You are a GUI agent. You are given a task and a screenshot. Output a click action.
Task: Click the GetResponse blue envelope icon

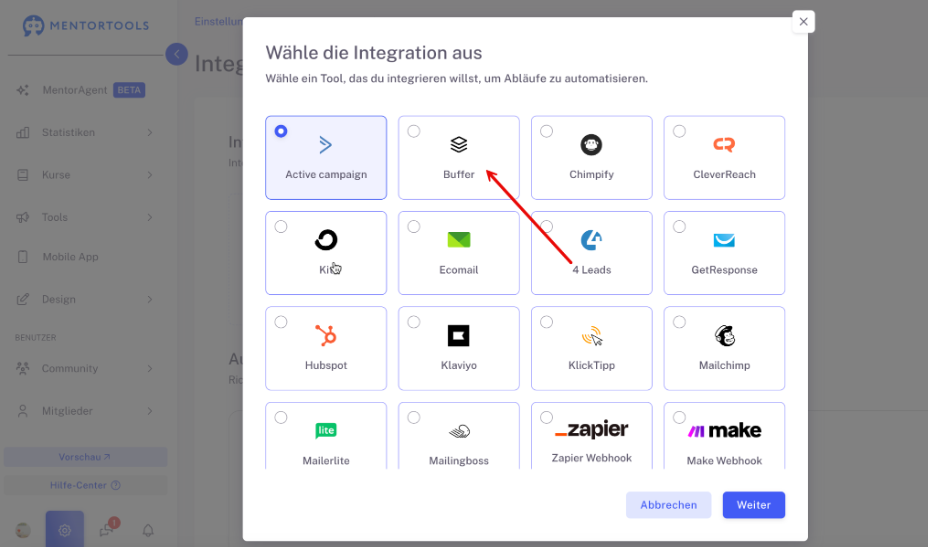(x=724, y=240)
